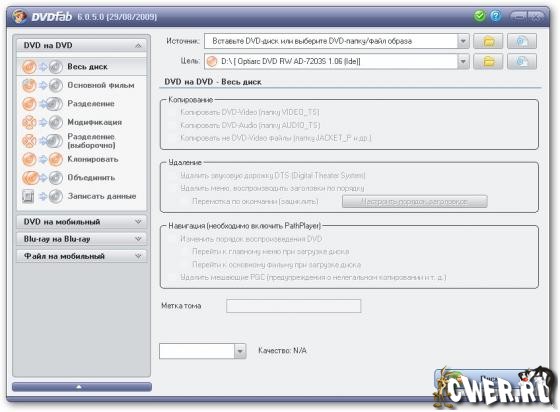Click the Цель target drive field

[331, 61]
